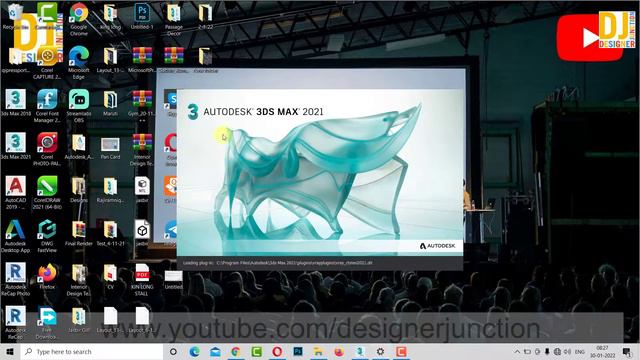Open network status in system tray
640x360 pixels.
[x=557, y=351]
